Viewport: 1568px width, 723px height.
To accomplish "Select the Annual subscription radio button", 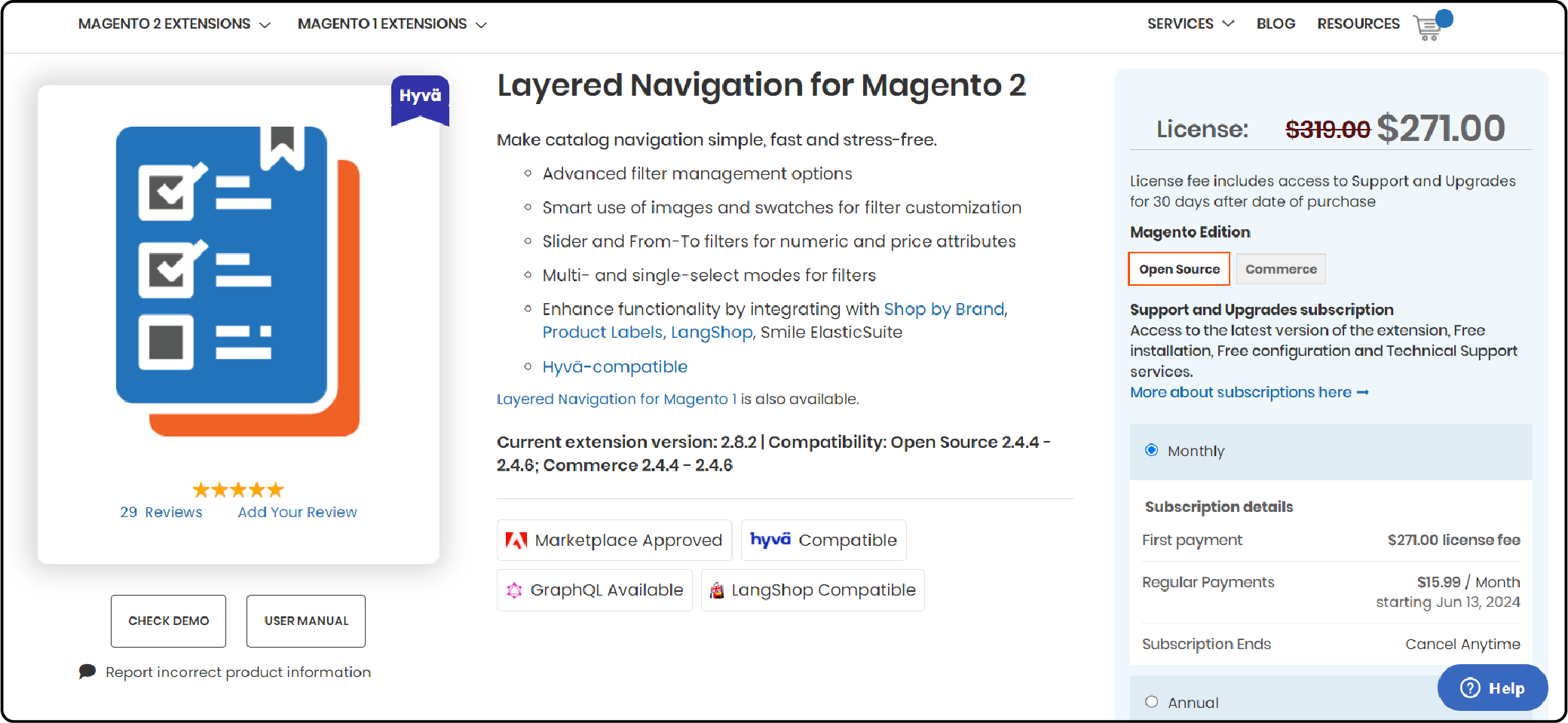I will pos(1151,702).
